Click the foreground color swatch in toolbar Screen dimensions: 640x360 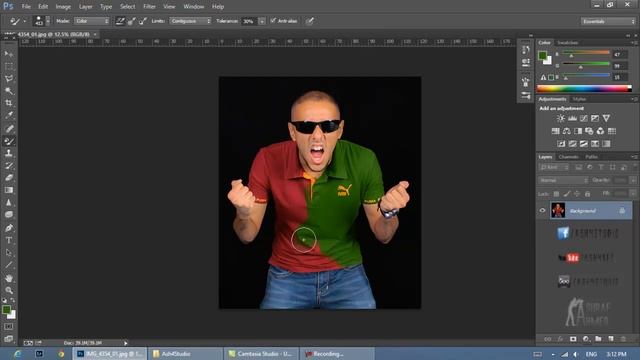(x=6, y=310)
